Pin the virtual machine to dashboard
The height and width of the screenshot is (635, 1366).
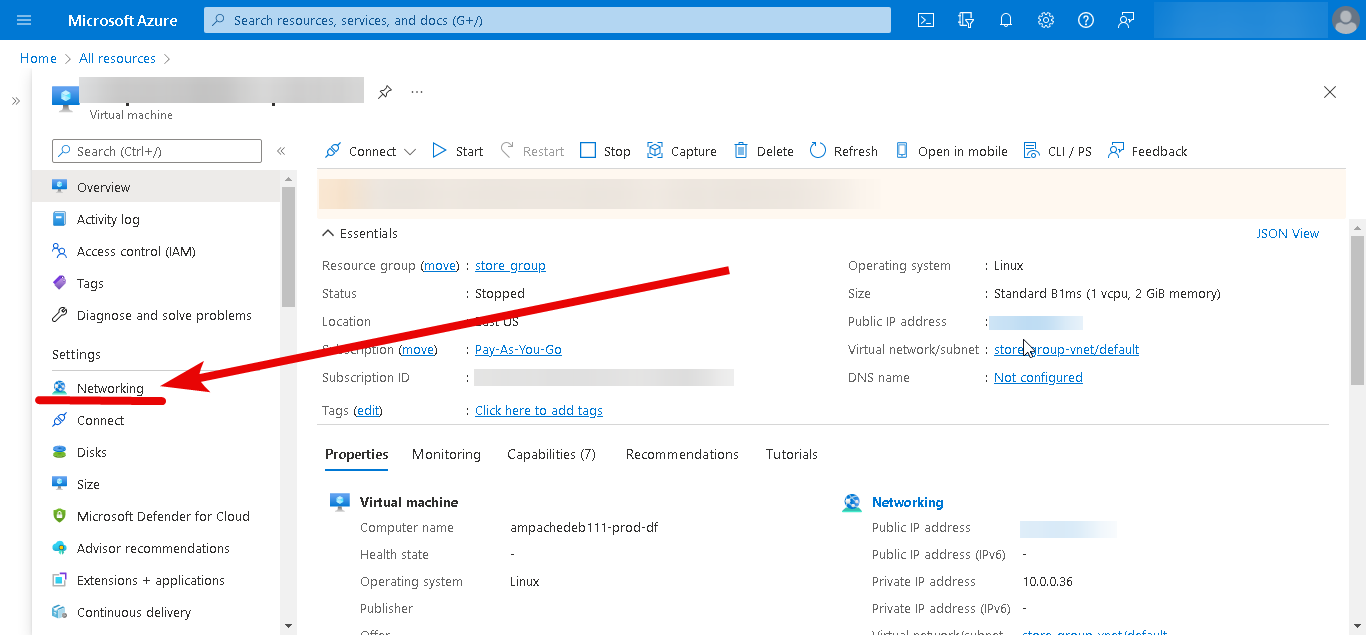[x=384, y=92]
